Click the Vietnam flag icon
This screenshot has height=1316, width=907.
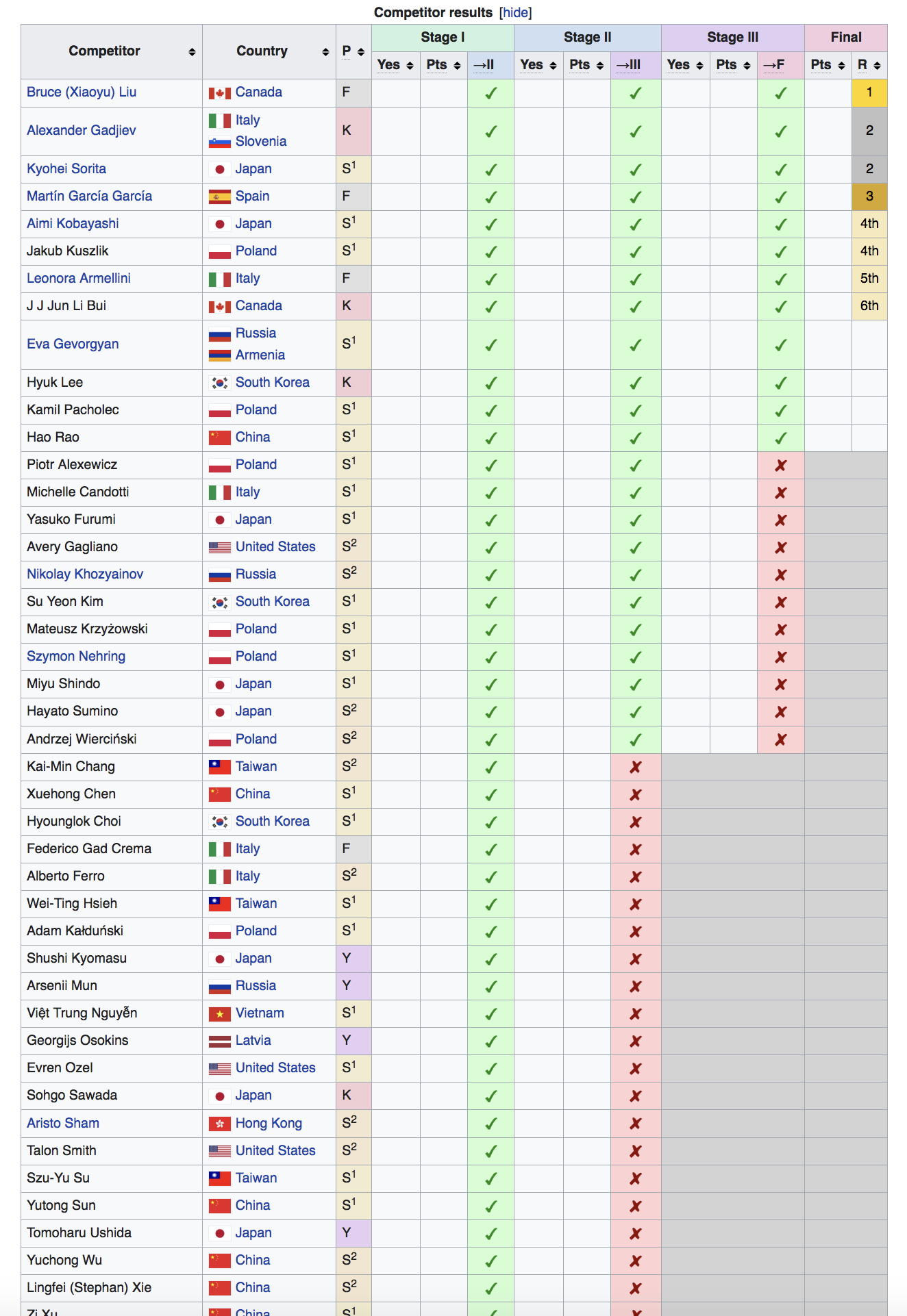click(219, 1014)
